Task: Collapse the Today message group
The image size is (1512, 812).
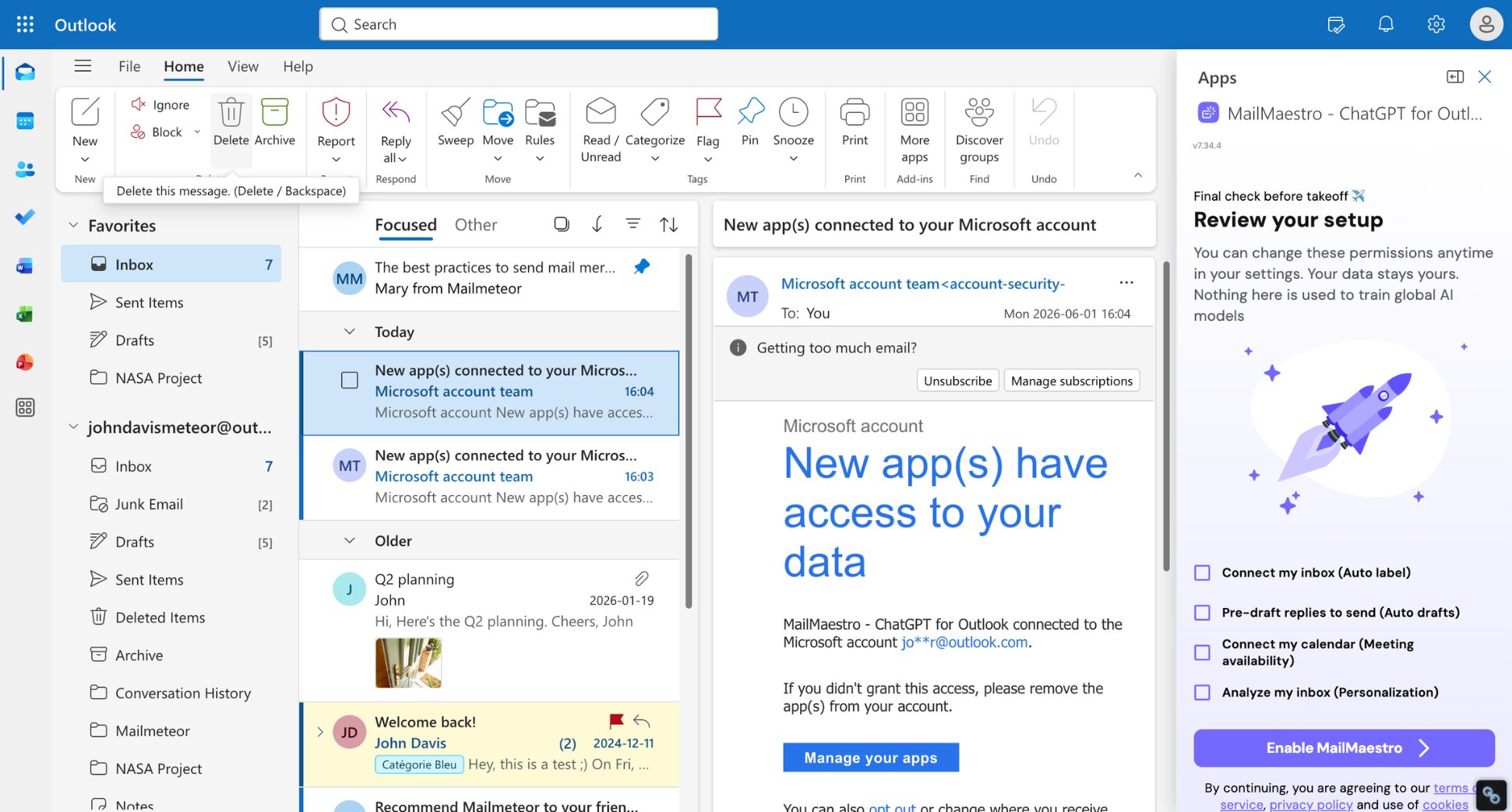Action: 350,332
